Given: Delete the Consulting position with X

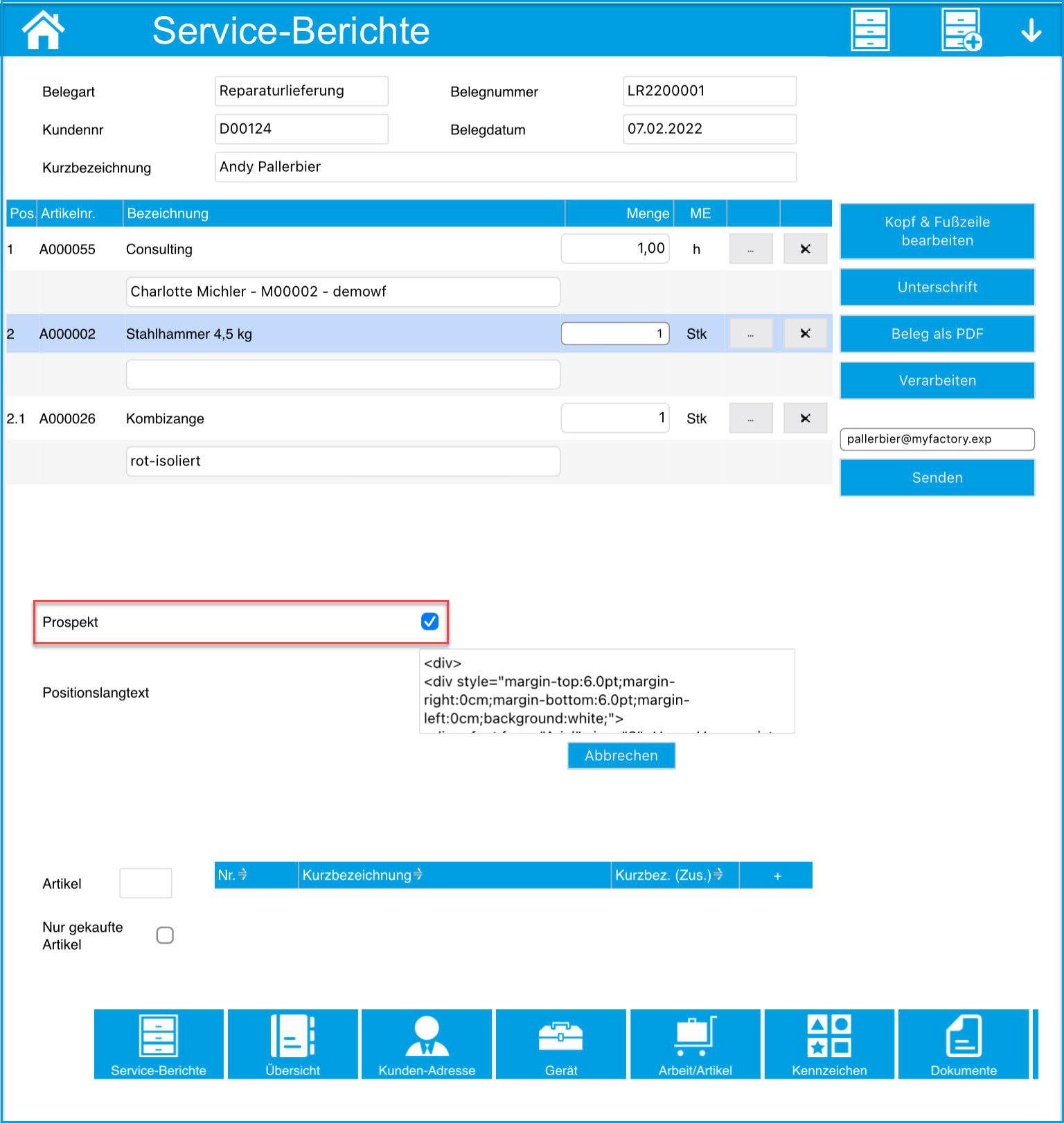Looking at the screenshot, I should 805,249.
